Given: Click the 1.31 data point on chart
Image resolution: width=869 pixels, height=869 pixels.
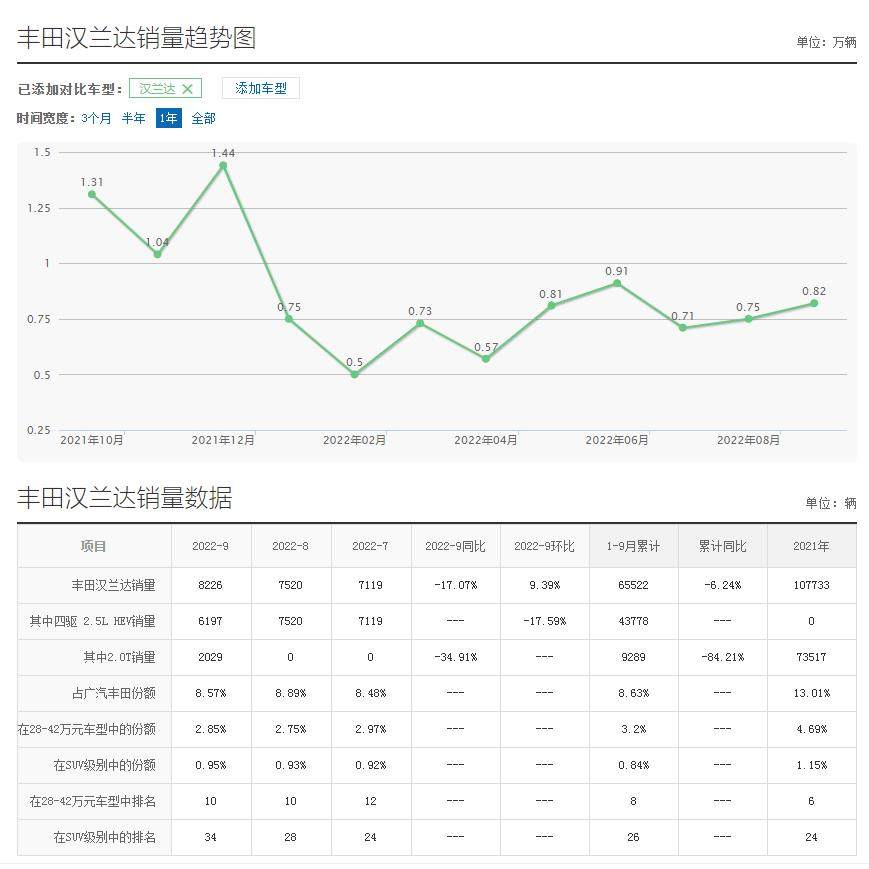Looking at the screenshot, I should (x=92, y=194).
